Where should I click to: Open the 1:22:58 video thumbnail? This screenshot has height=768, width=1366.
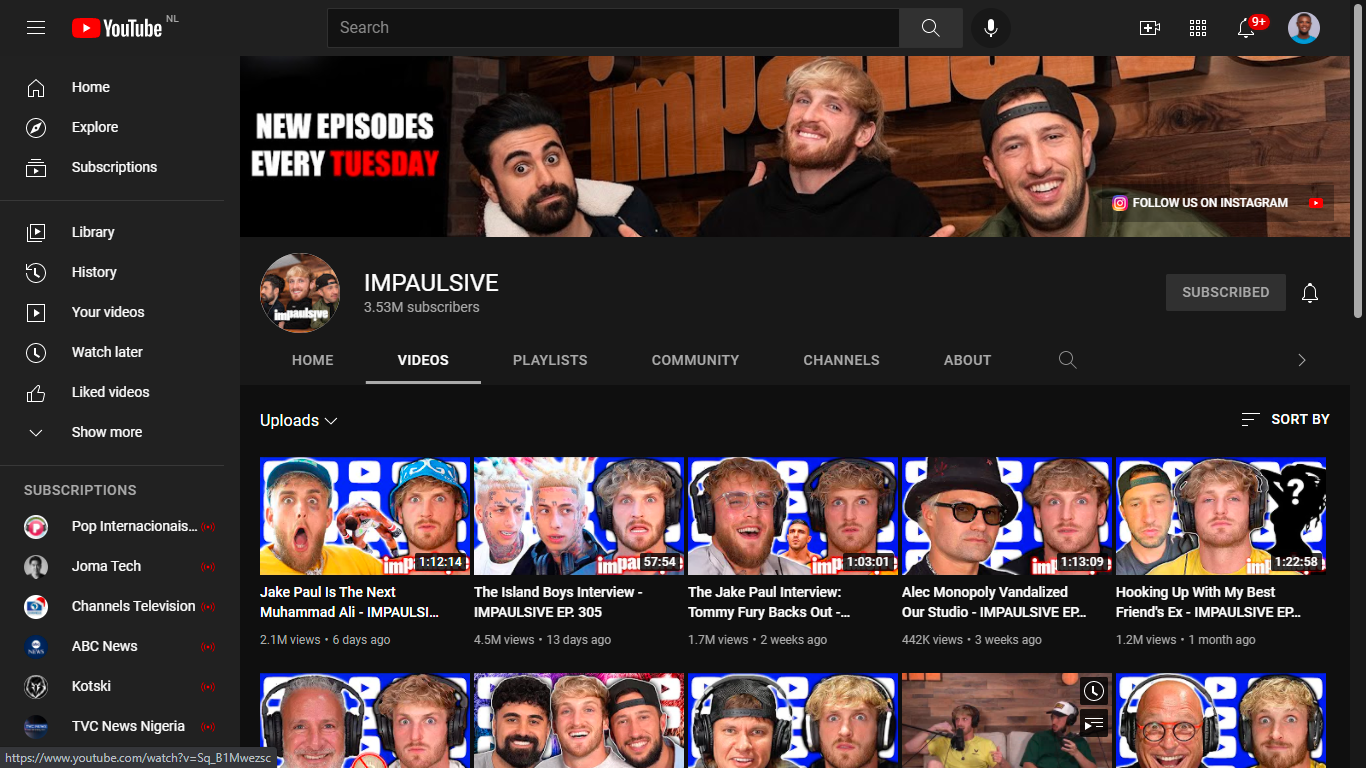(1221, 516)
